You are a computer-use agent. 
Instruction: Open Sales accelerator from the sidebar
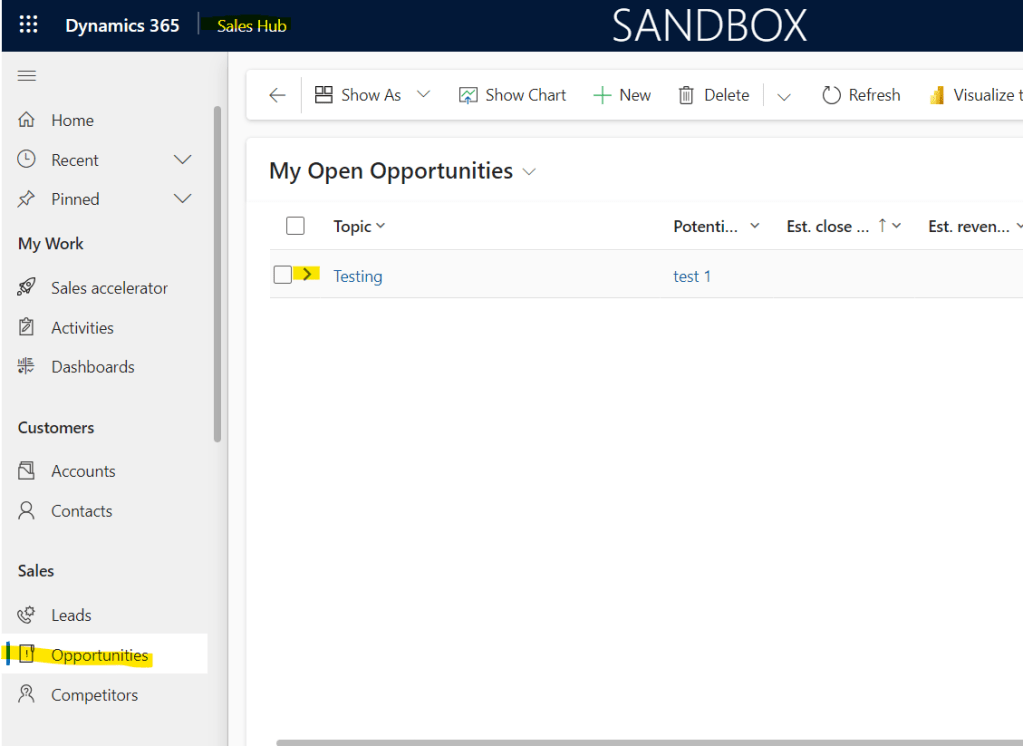click(x=109, y=288)
